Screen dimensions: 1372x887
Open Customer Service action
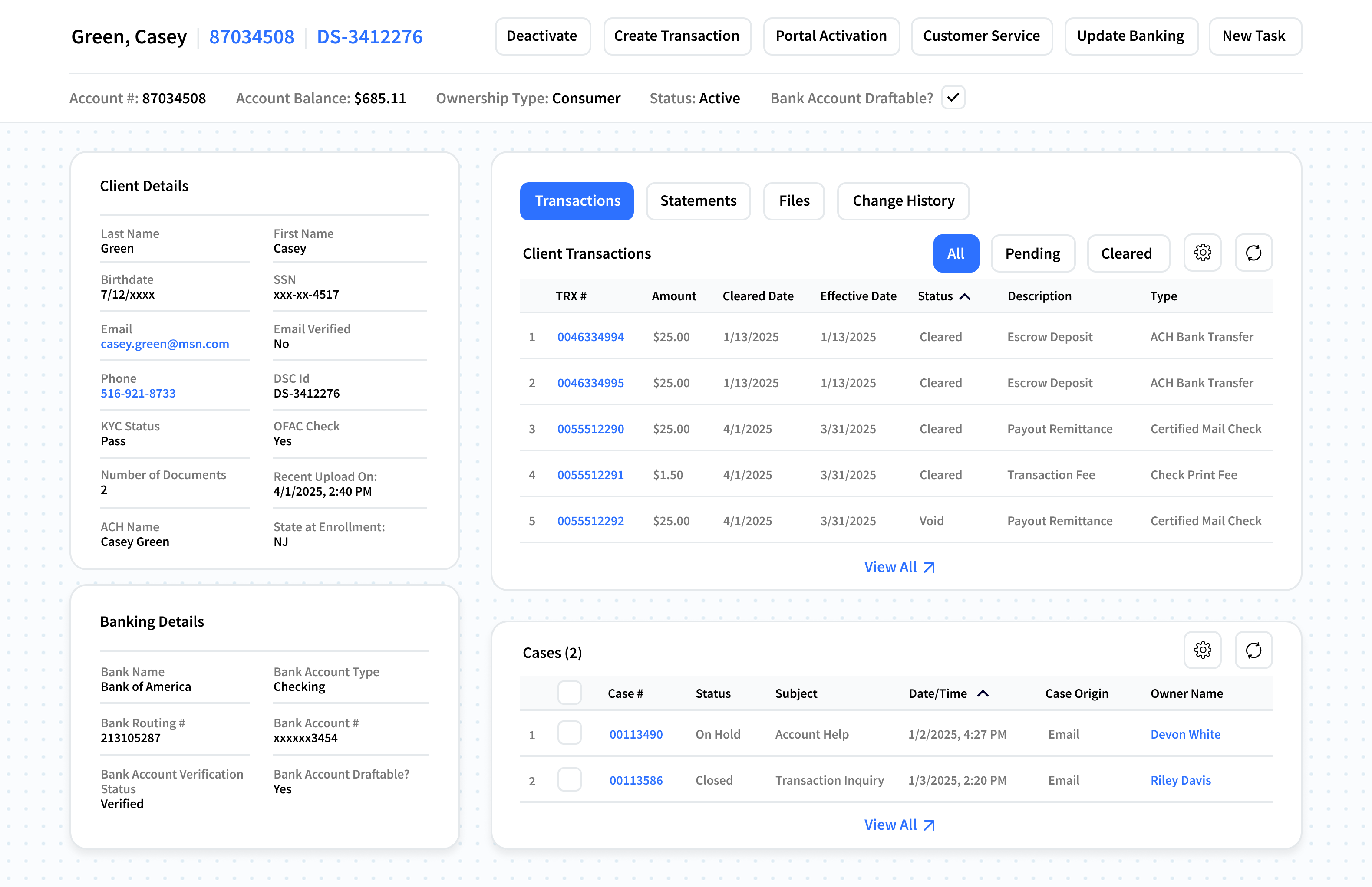pyautogui.click(x=981, y=36)
